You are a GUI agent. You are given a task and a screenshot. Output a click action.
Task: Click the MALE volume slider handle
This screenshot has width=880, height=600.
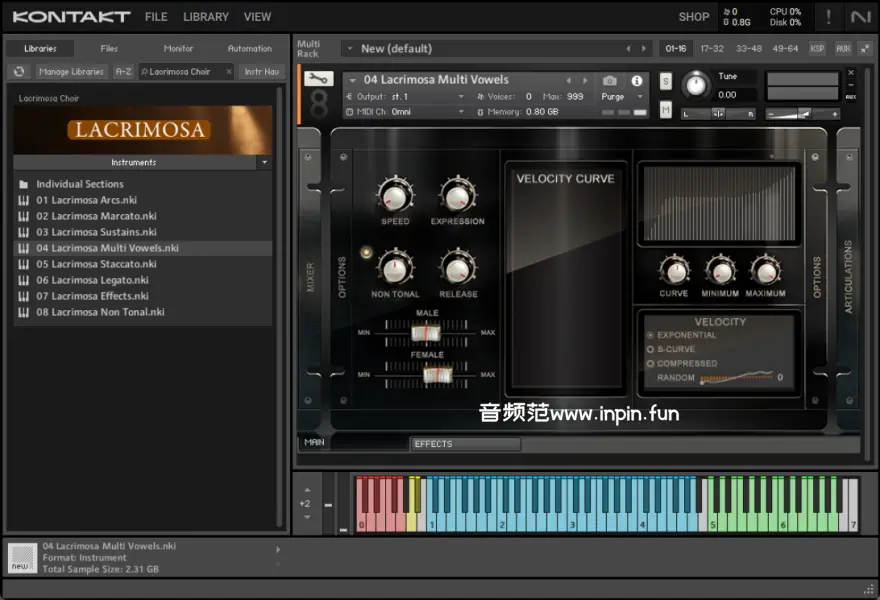(426, 332)
